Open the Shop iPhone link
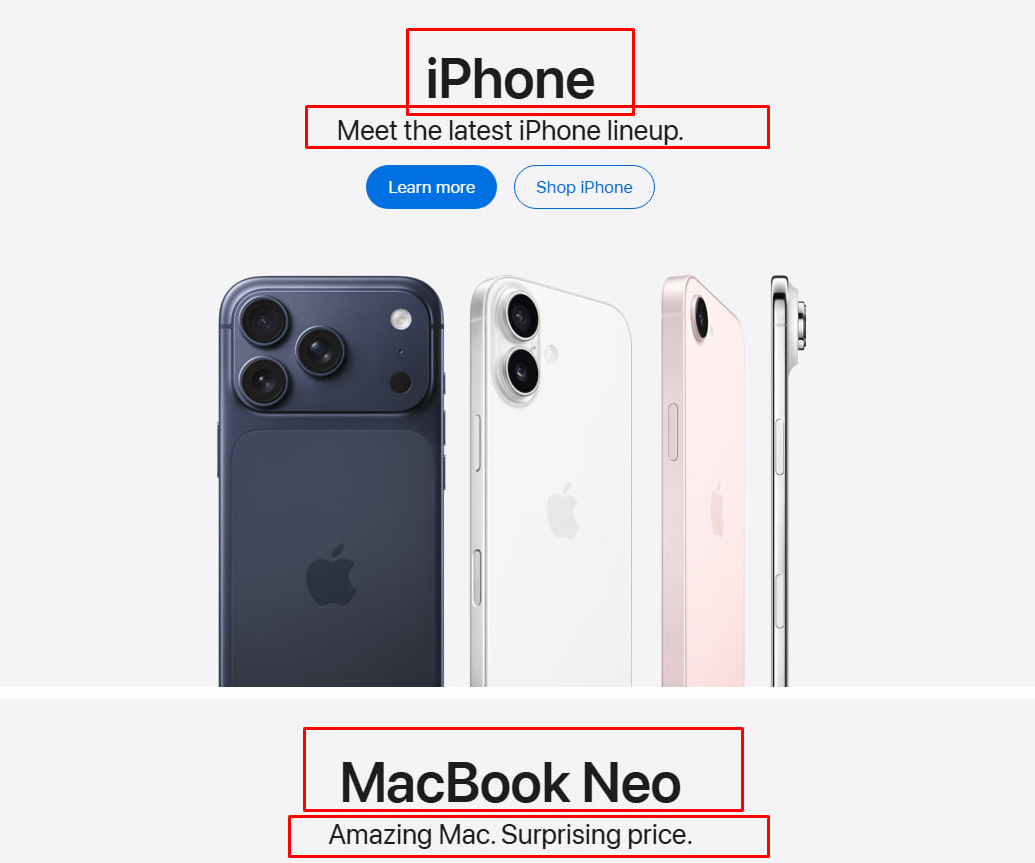Image resolution: width=1035 pixels, height=863 pixels. click(584, 187)
